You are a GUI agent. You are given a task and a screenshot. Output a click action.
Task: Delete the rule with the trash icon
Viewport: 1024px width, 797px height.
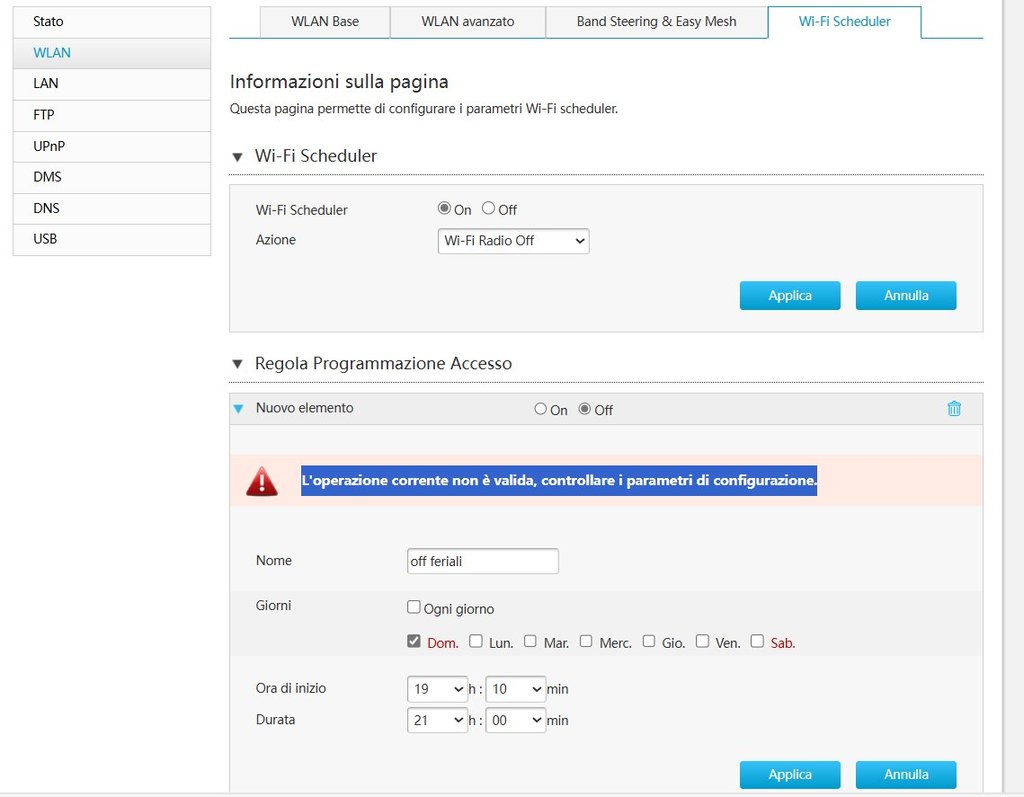coord(954,408)
